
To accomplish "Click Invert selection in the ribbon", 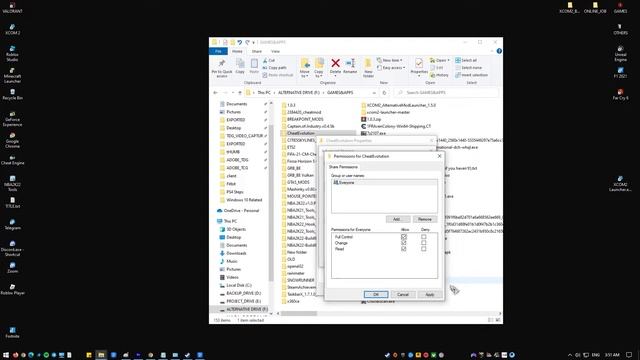I will pos(471,75).
